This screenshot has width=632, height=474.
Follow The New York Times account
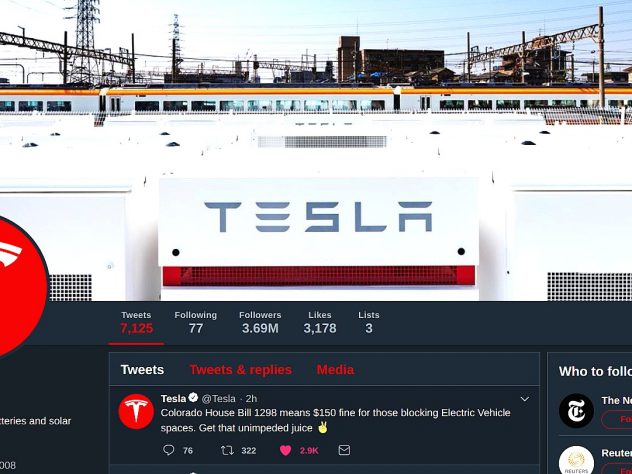(617, 420)
